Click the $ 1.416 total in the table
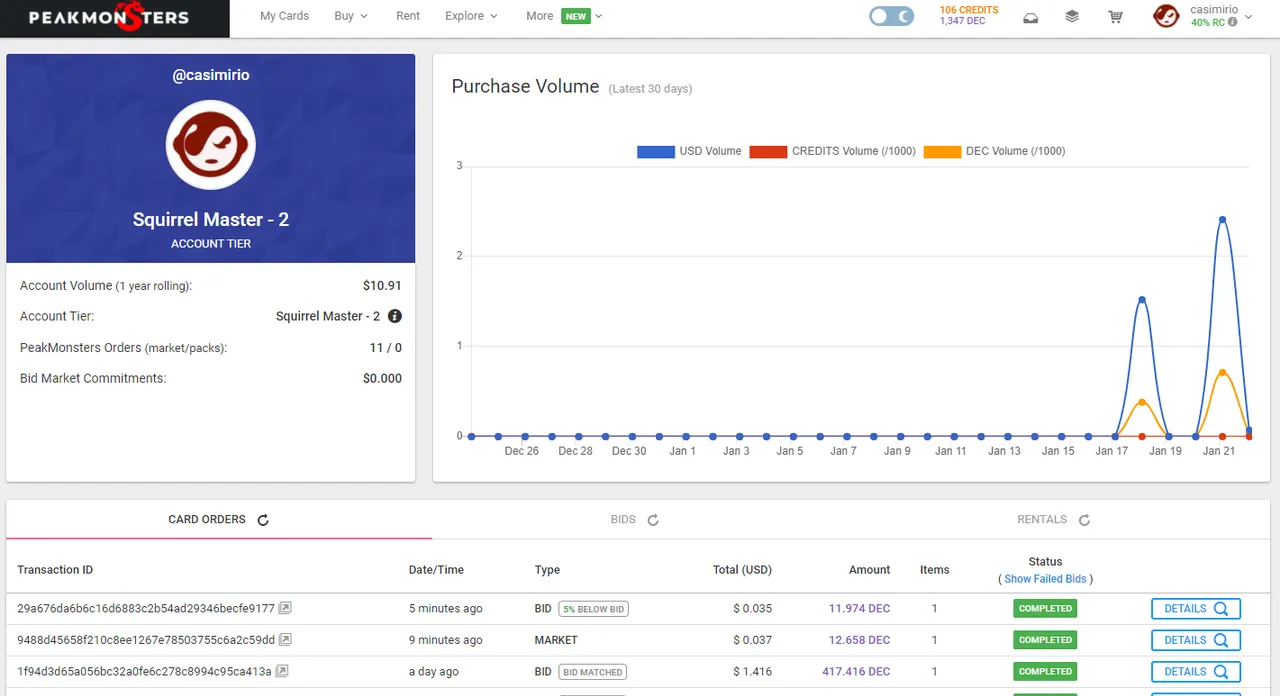Image resolution: width=1280 pixels, height=696 pixels. pyautogui.click(x=753, y=672)
